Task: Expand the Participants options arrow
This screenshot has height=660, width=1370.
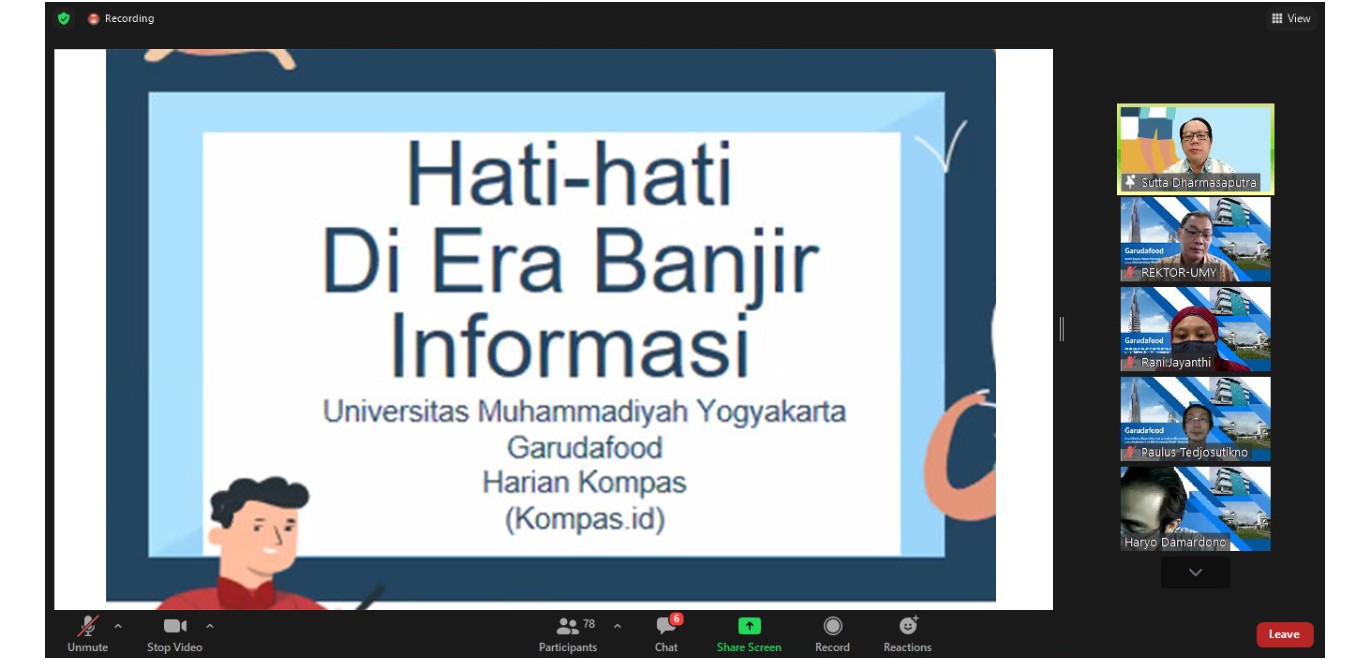Action: [617, 626]
